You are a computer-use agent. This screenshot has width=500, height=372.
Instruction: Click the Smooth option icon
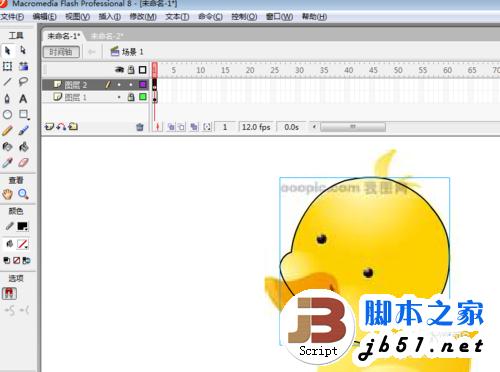coord(9,311)
